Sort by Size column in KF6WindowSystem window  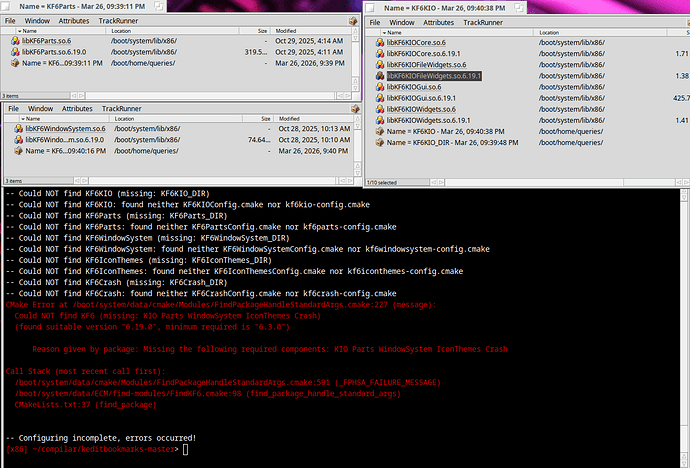coord(258,119)
